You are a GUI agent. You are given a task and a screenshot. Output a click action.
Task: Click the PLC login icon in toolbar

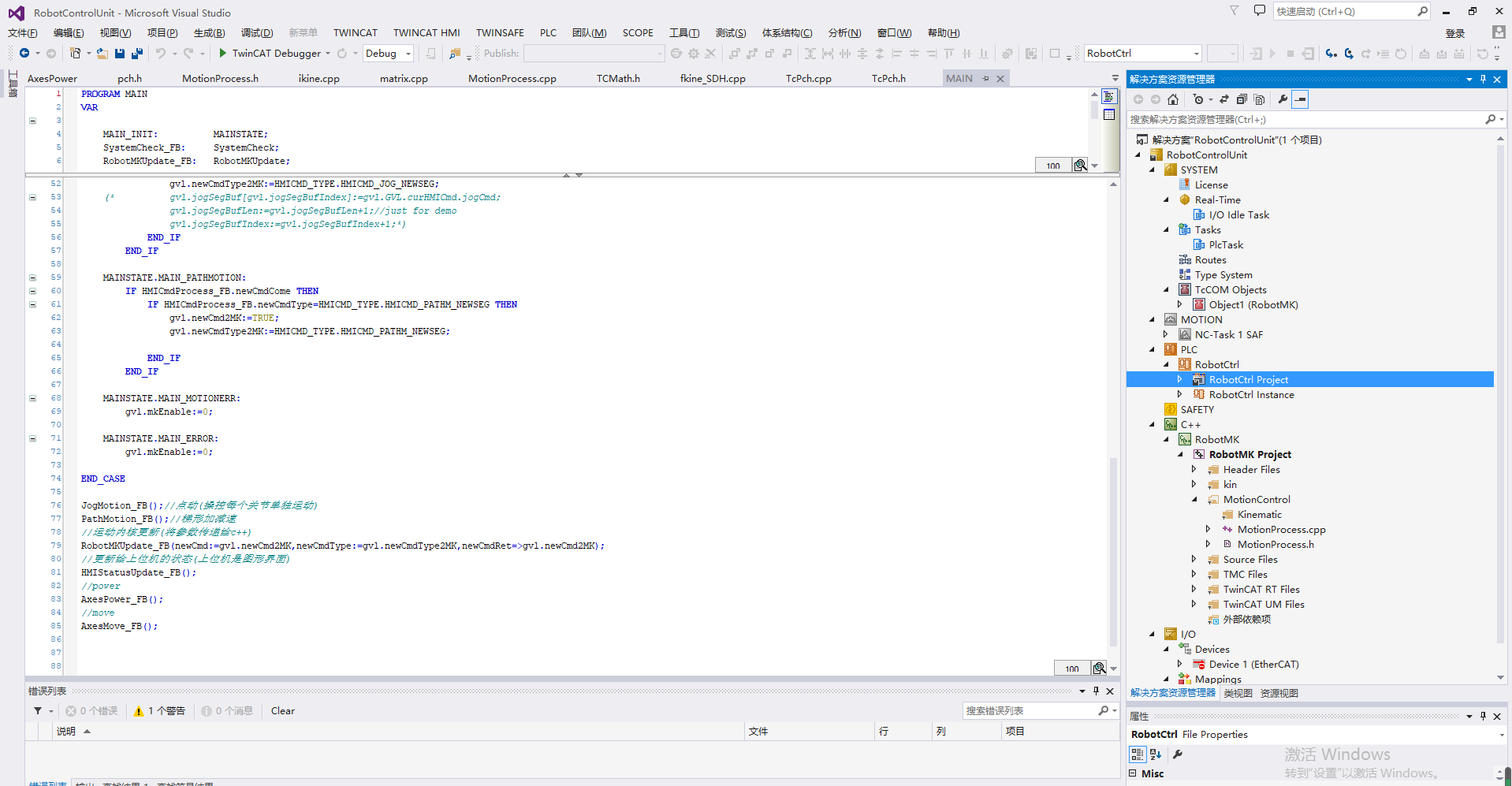point(1256,54)
